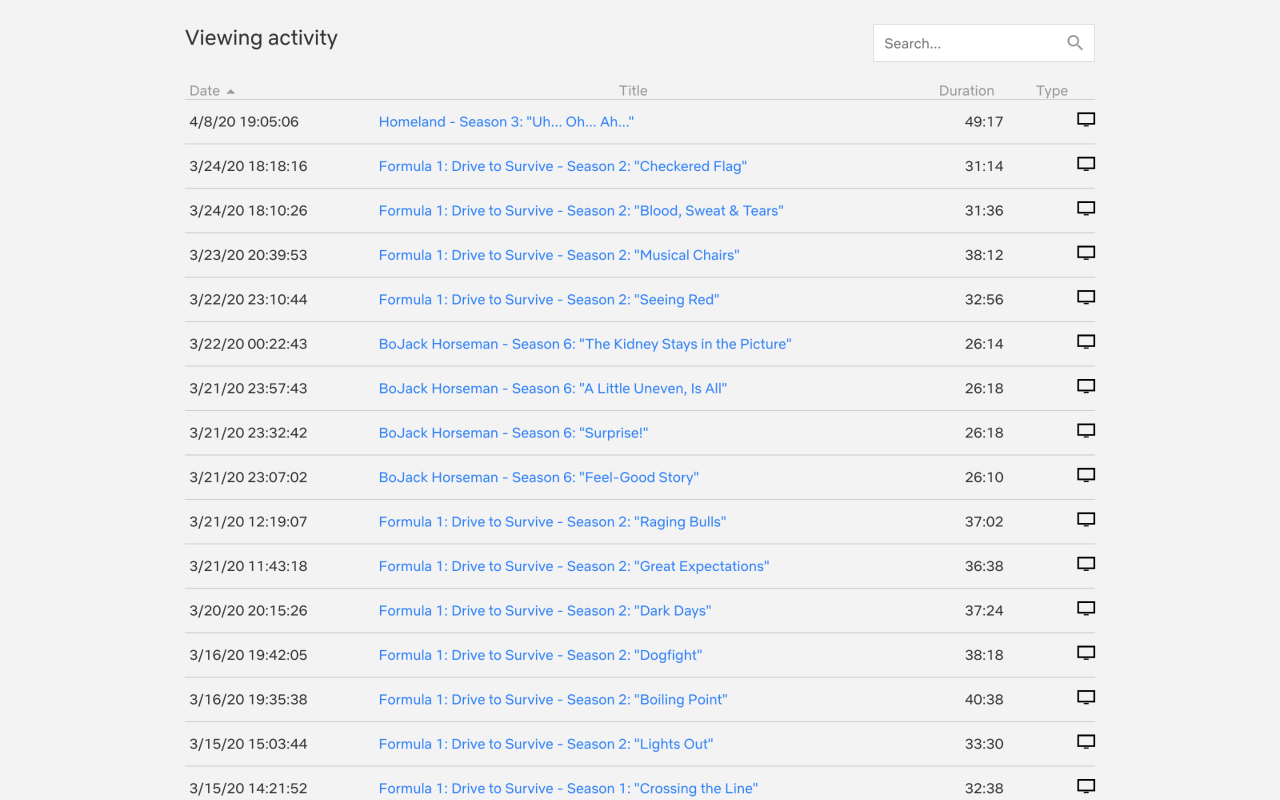This screenshot has height=800, width=1280.
Task: Open BoJack Horseman "Feel-Good Story" link
Action: [x=539, y=477]
